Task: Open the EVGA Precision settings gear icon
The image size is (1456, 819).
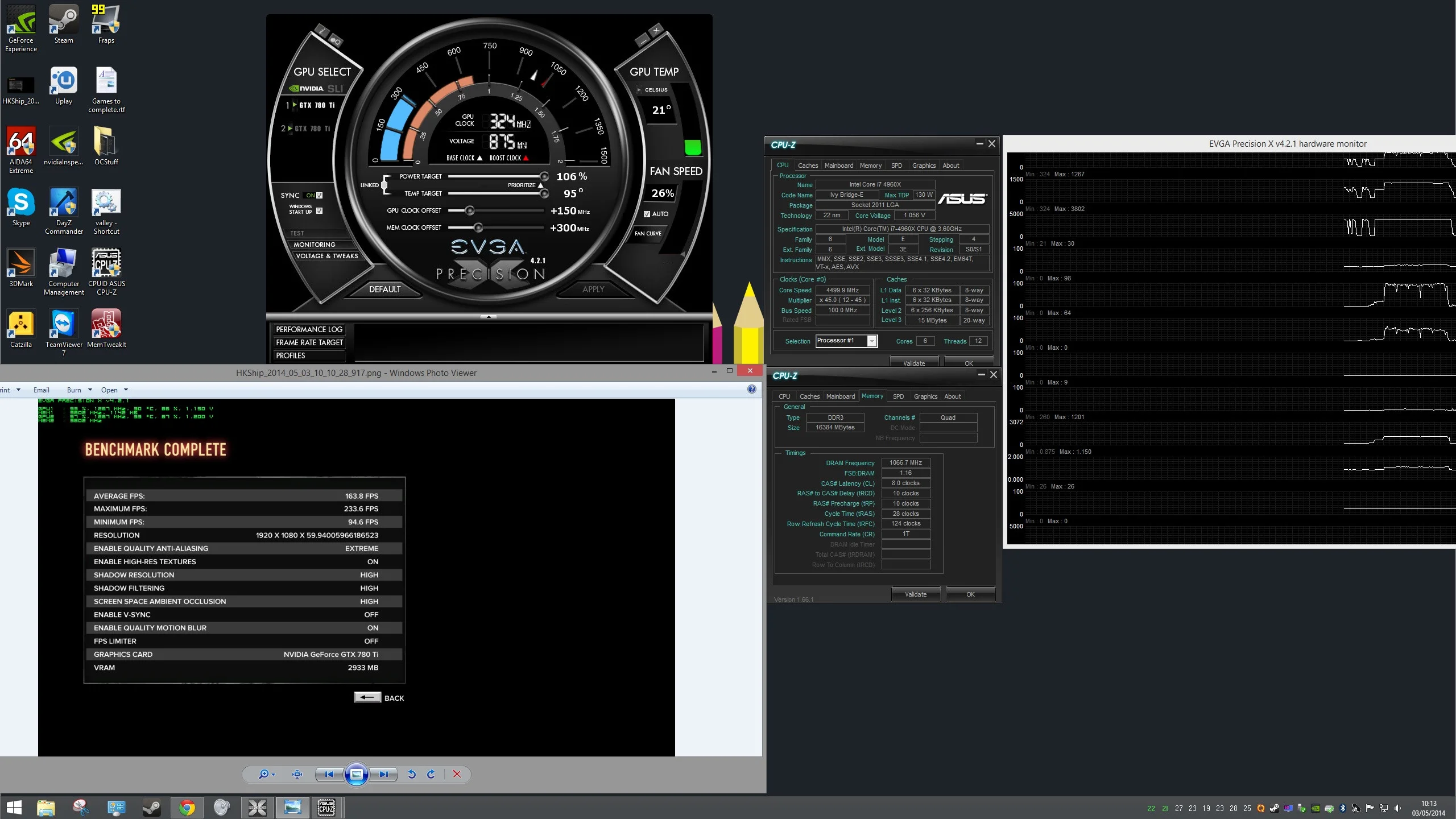Action: tap(336, 41)
